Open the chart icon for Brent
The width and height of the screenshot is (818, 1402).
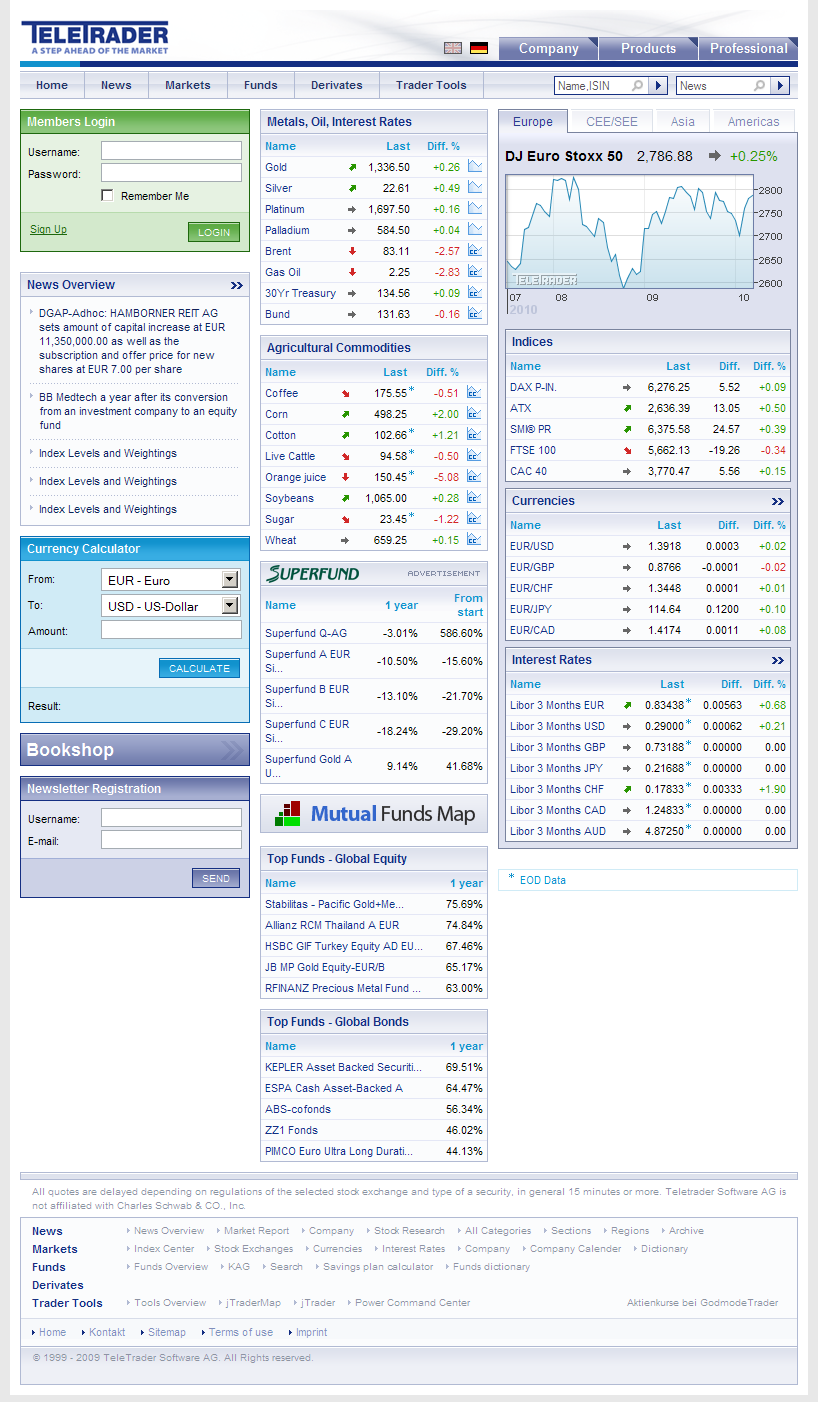pos(475,251)
